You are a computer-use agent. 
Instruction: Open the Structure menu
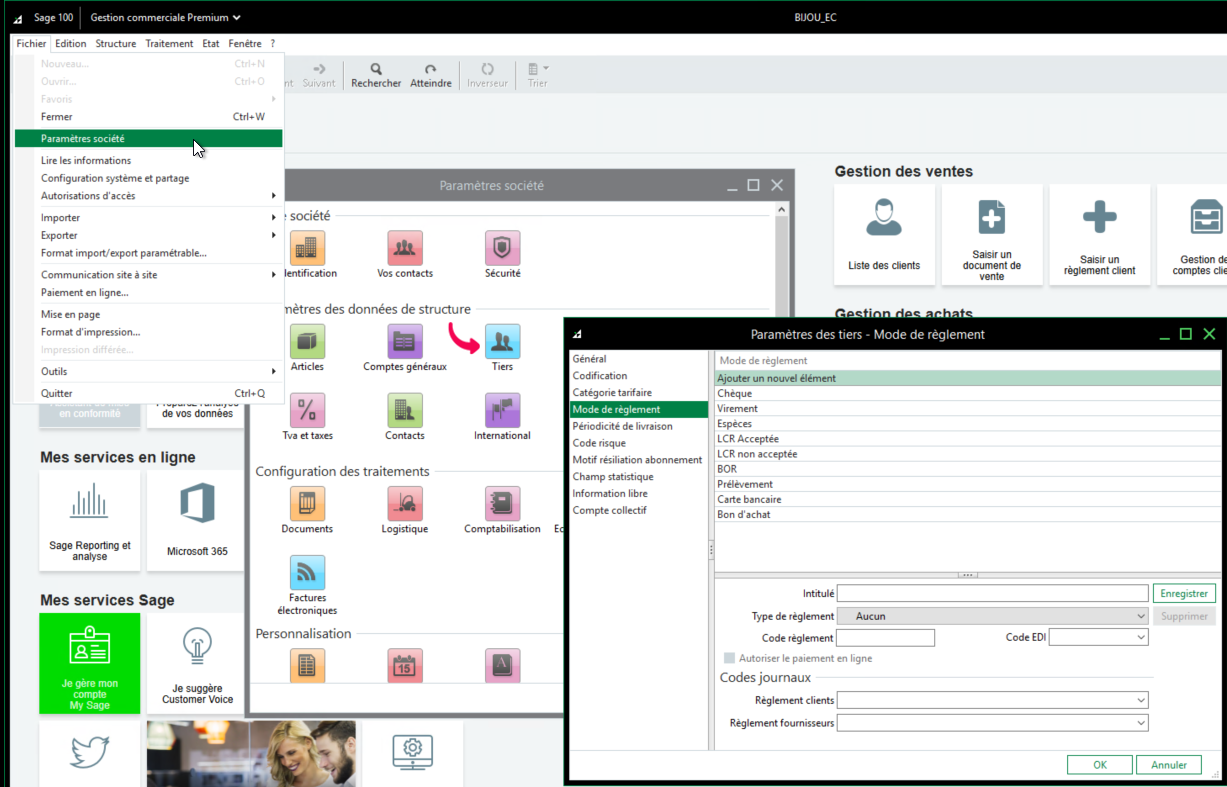[x=116, y=44]
